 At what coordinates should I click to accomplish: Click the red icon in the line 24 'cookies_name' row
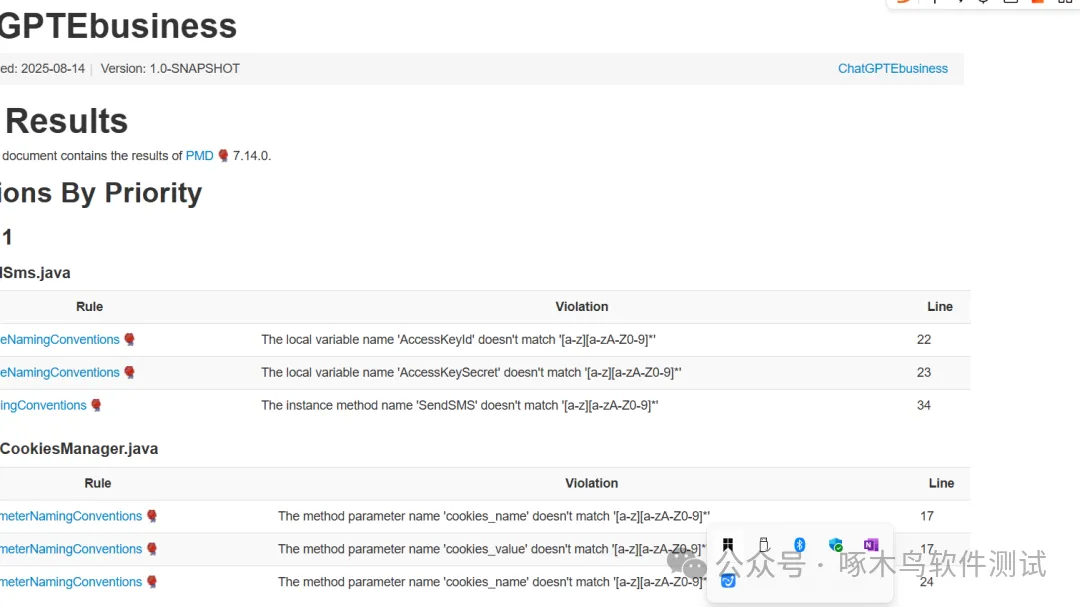(x=152, y=582)
